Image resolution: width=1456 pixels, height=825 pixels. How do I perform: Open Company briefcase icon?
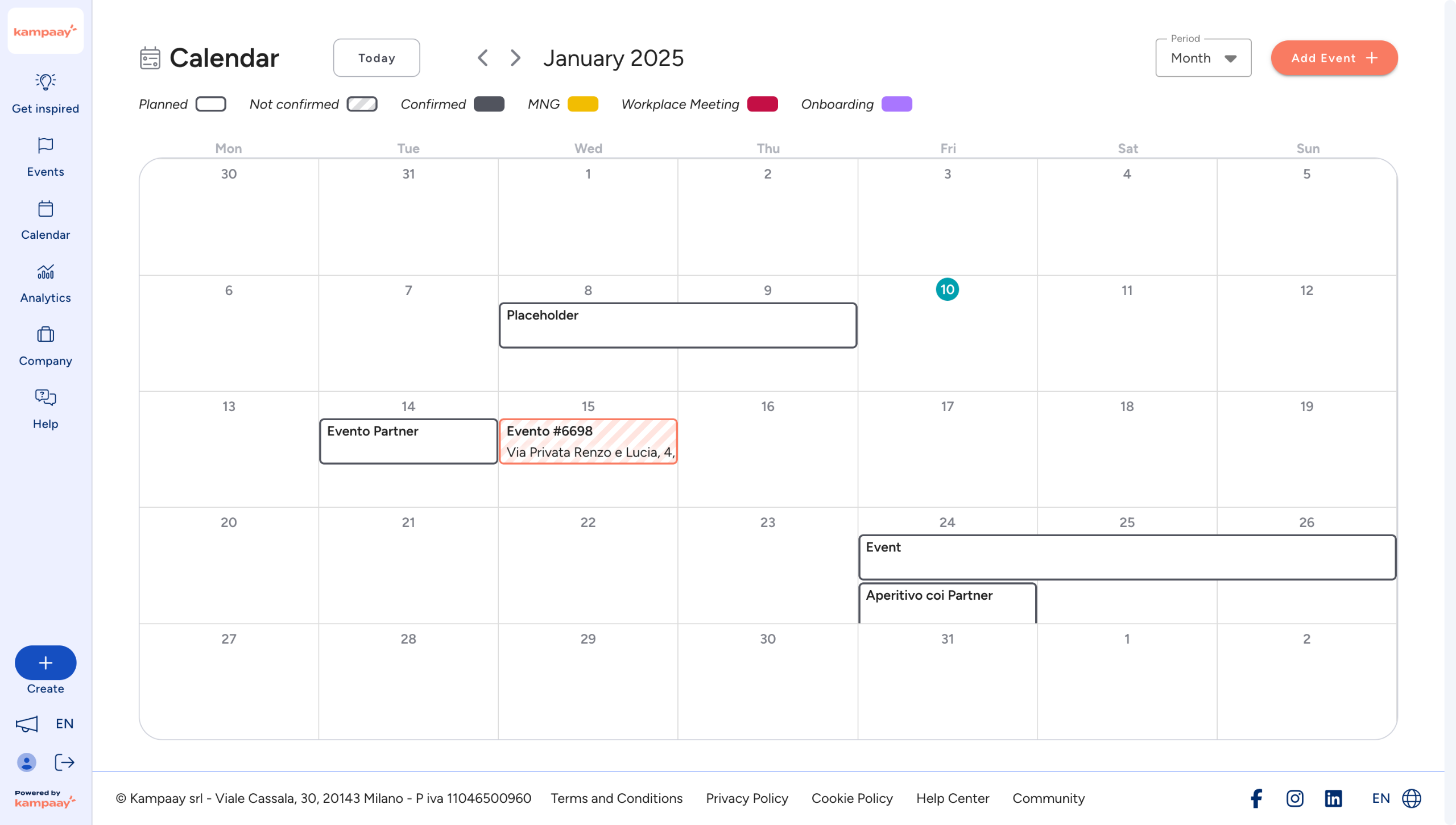(45, 334)
